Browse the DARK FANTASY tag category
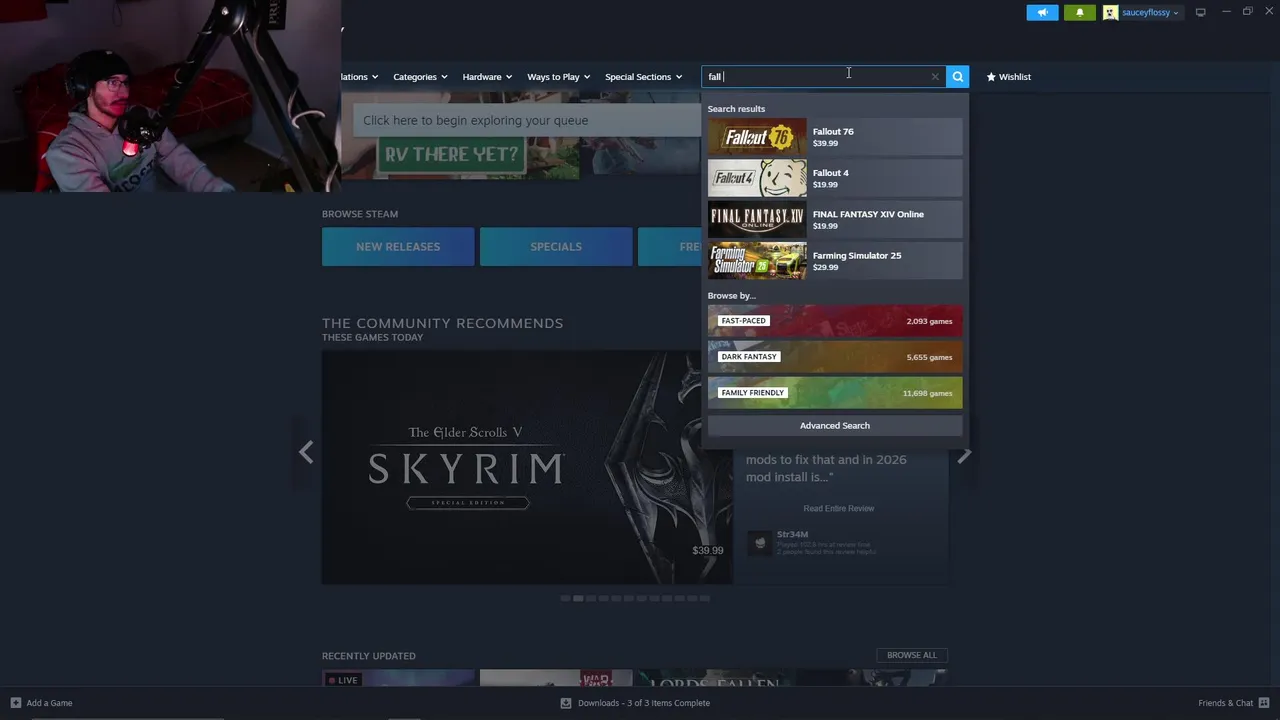This screenshot has height=720, width=1280. click(835, 357)
